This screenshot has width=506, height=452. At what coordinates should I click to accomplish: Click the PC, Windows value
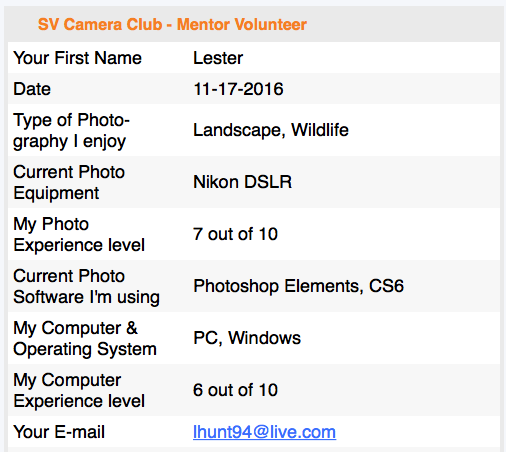click(247, 338)
